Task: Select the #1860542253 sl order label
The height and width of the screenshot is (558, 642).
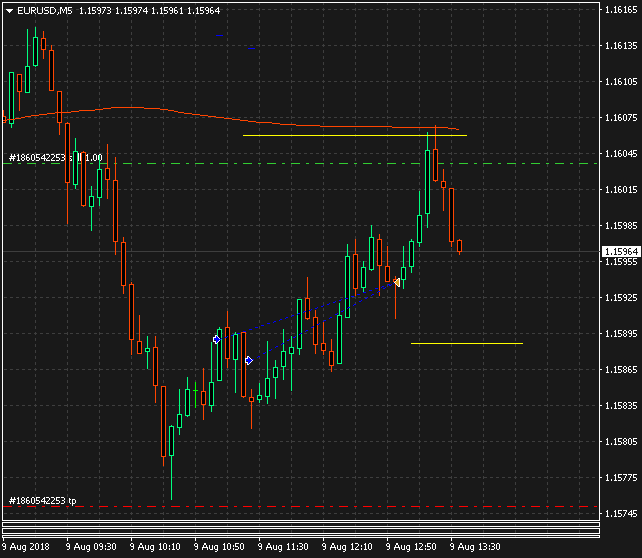Action: (54, 157)
